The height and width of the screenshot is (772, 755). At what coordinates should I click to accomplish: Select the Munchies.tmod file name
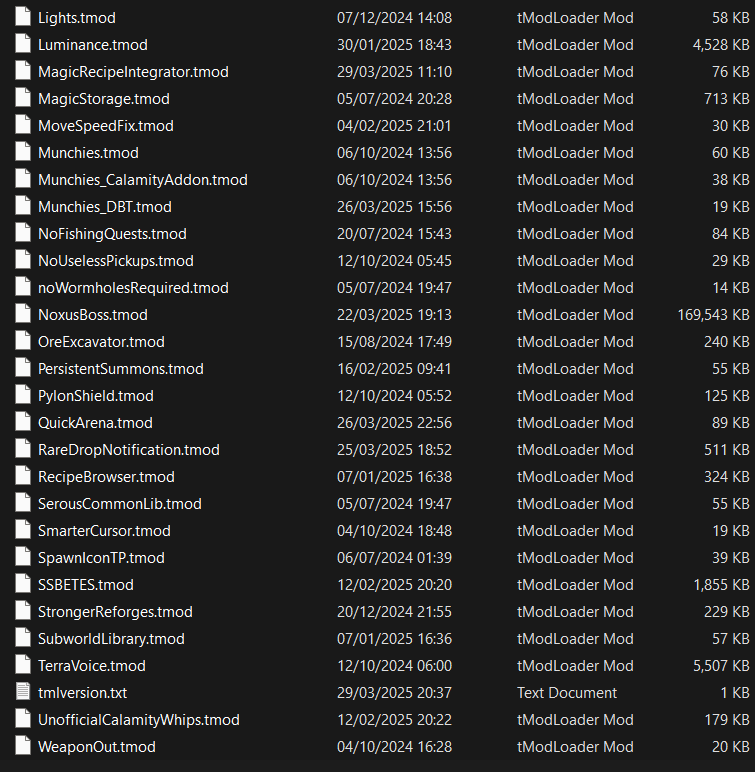[89, 153]
